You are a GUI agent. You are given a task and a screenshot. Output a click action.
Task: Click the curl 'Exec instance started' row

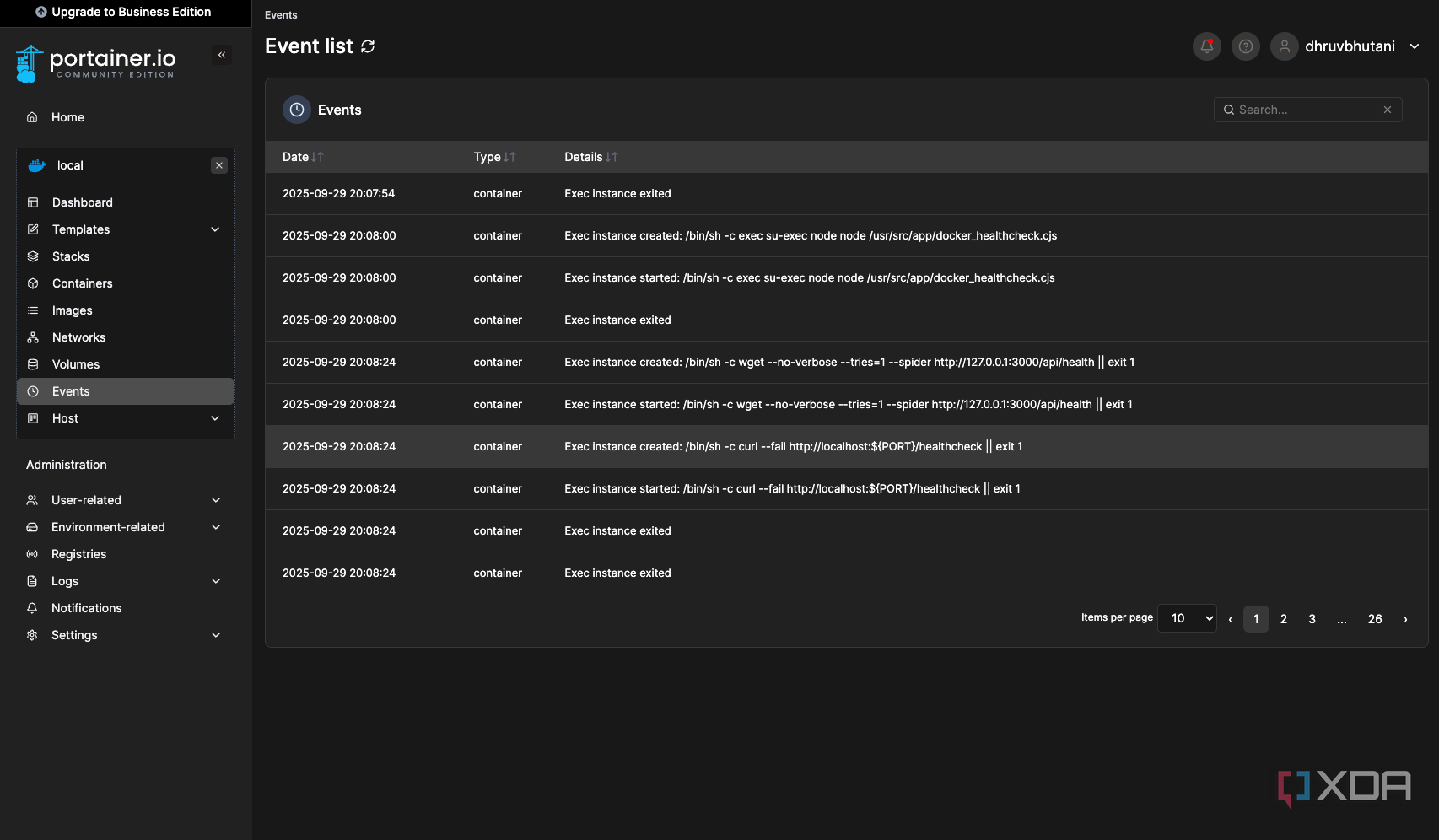coord(847,488)
